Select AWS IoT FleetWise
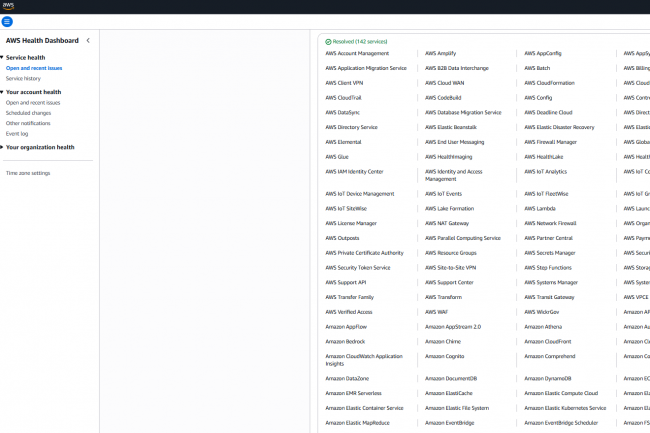Viewport: 650px width, 433px height. tap(546, 194)
